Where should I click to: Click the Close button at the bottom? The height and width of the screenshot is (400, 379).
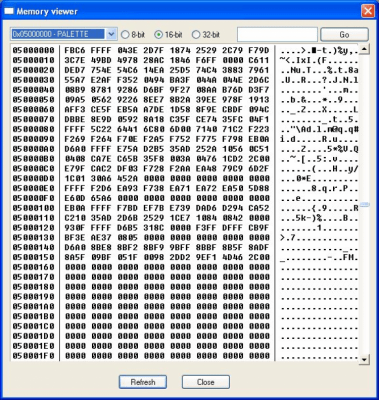(x=206, y=382)
